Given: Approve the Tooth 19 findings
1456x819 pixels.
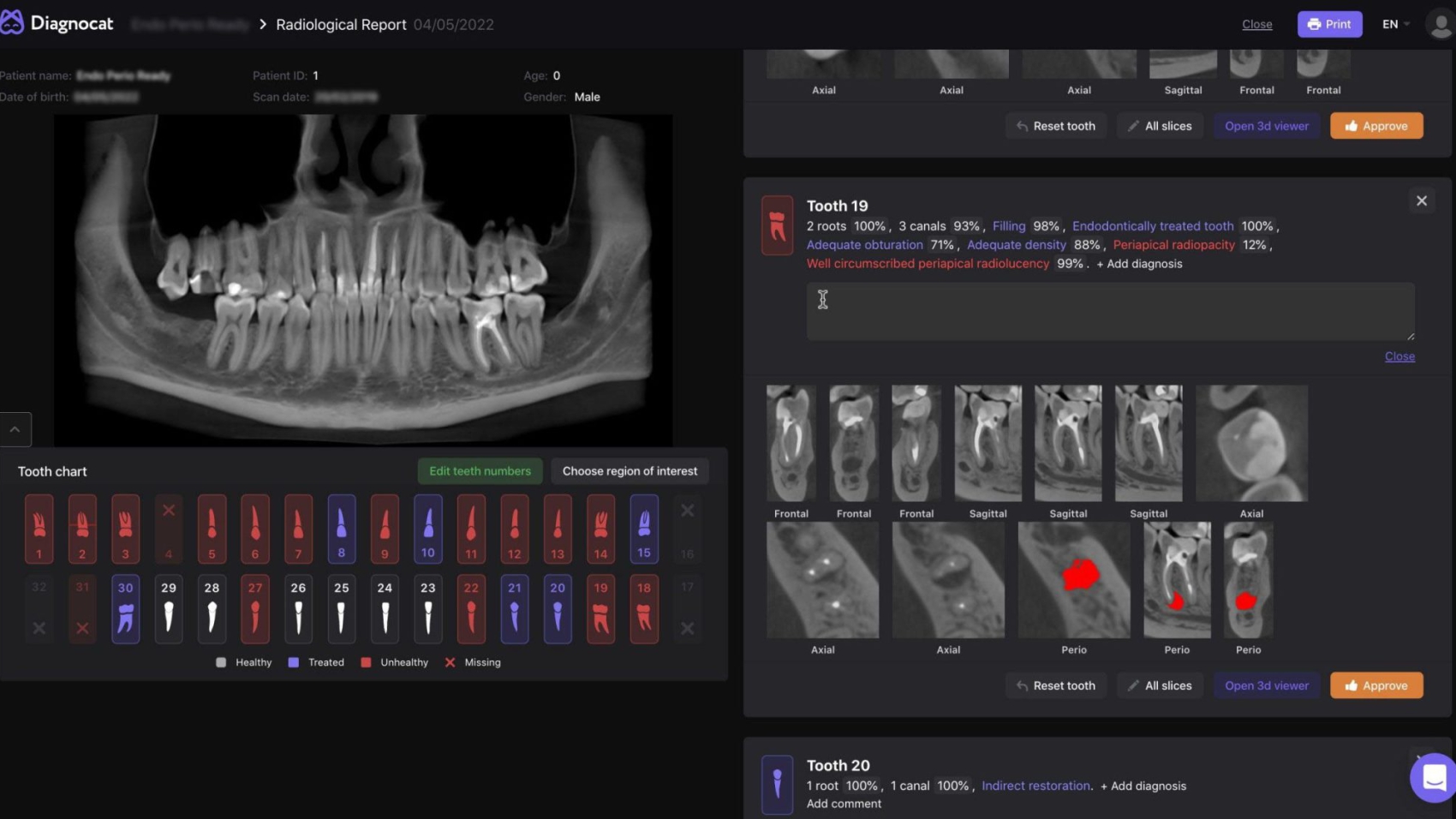Looking at the screenshot, I should click(1376, 685).
